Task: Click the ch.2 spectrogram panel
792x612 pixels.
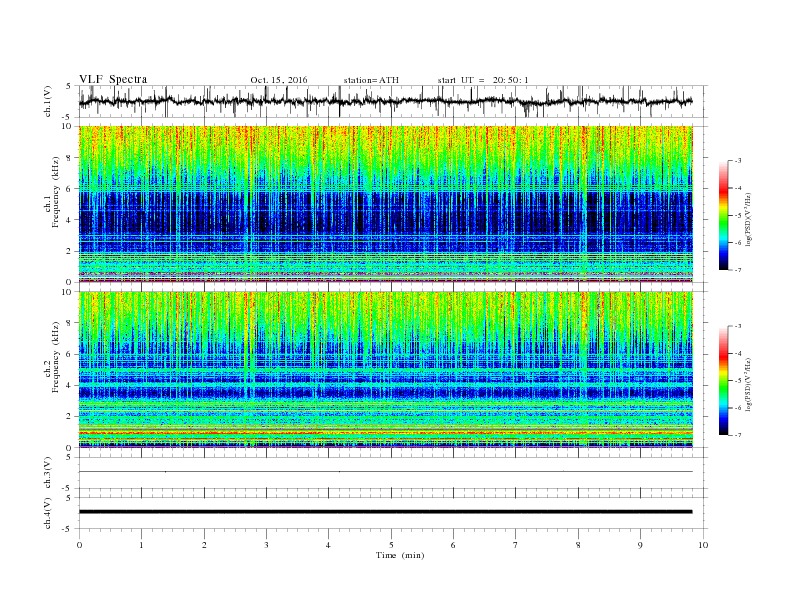Action: 386,370
